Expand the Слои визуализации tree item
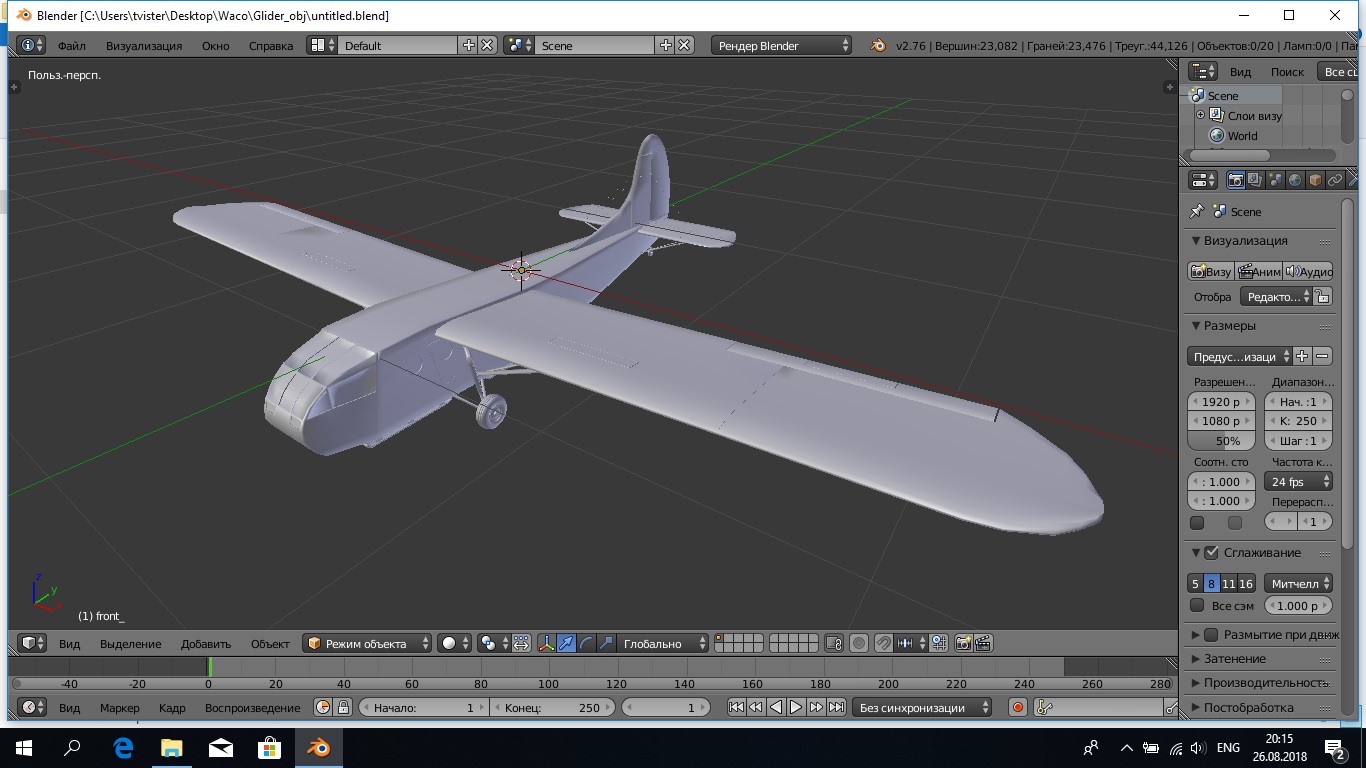The image size is (1366, 768). pyautogui.click(x=1201, y=115)
